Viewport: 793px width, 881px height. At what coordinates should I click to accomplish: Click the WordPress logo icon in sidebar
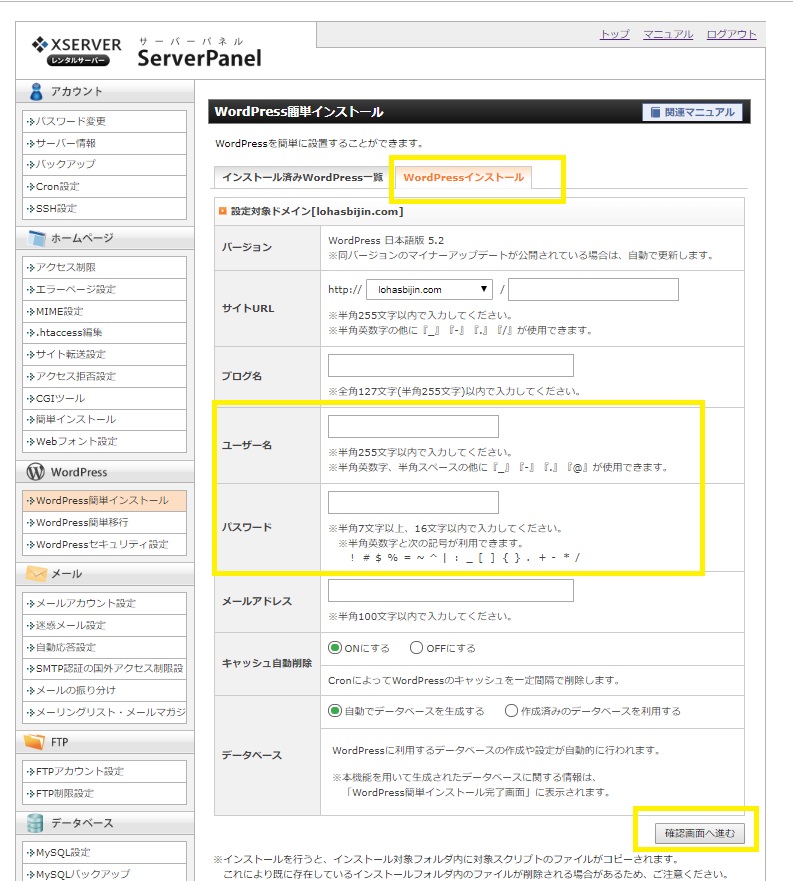[x=35, y=472]
